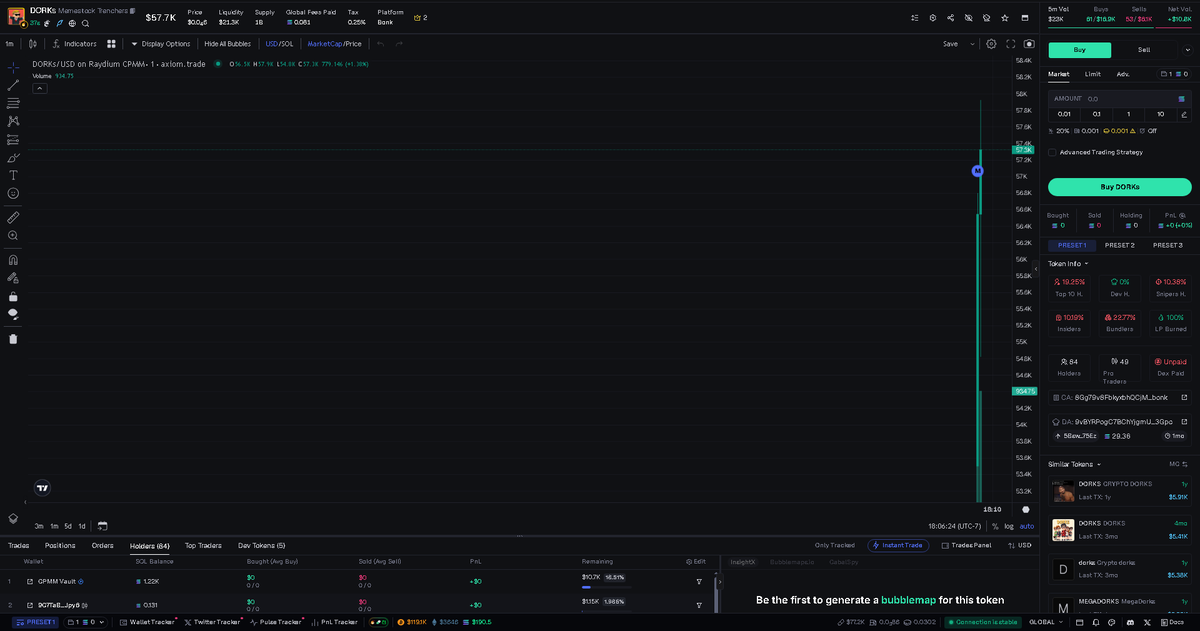Screen dimensions: 1200x631
Task: Toggle Hide All Bubbles
Action: tap(228, 44)
